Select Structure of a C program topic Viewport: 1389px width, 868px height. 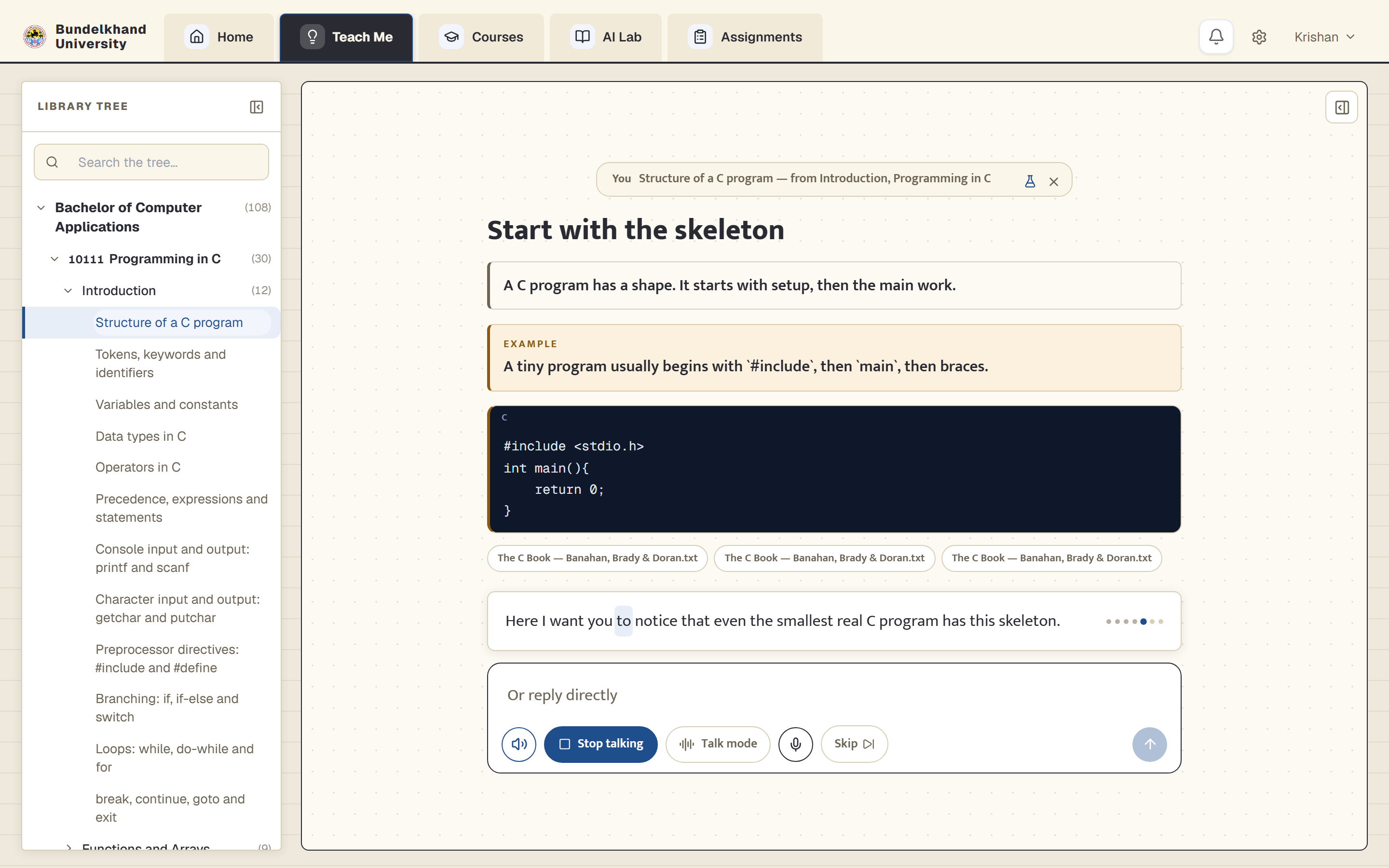[x=151, y=323]
